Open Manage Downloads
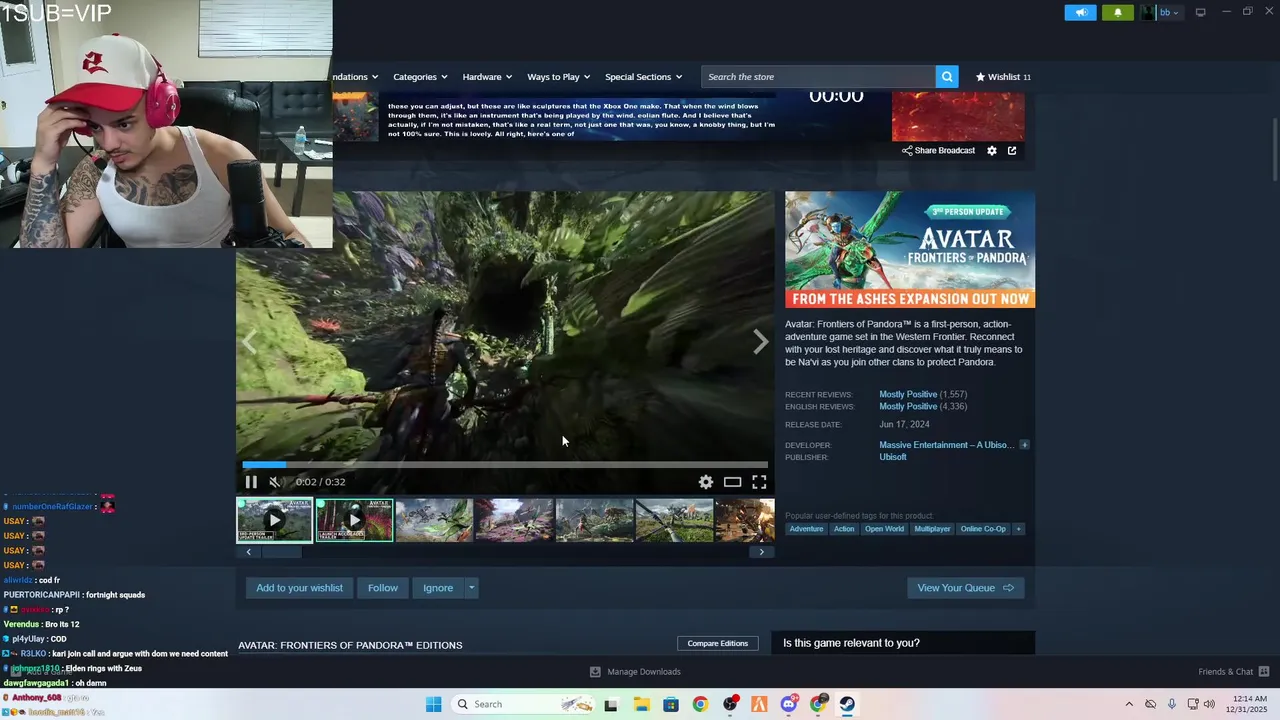This screenshot has height=720, width=1280. coord(635,672)
